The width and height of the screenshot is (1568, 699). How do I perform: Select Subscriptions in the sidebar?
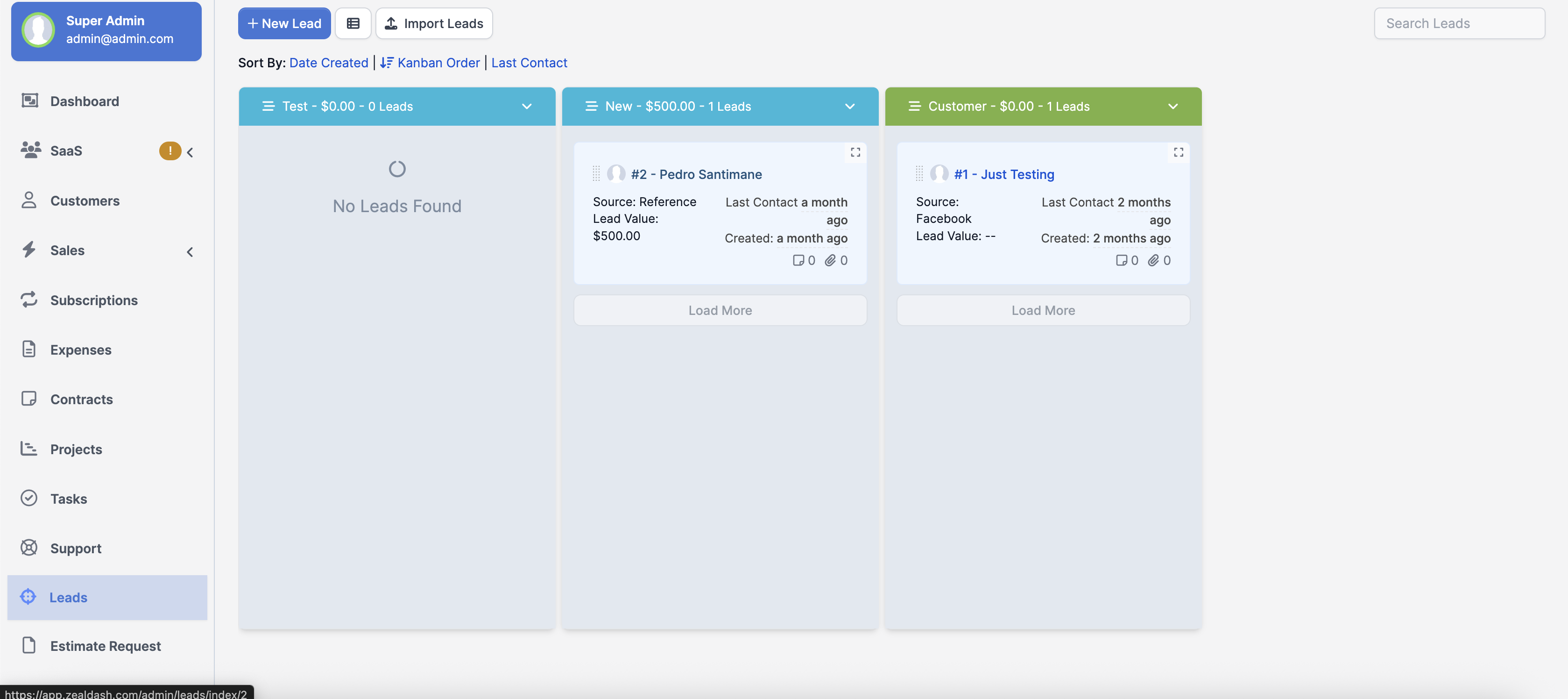[x=94, y=300]
